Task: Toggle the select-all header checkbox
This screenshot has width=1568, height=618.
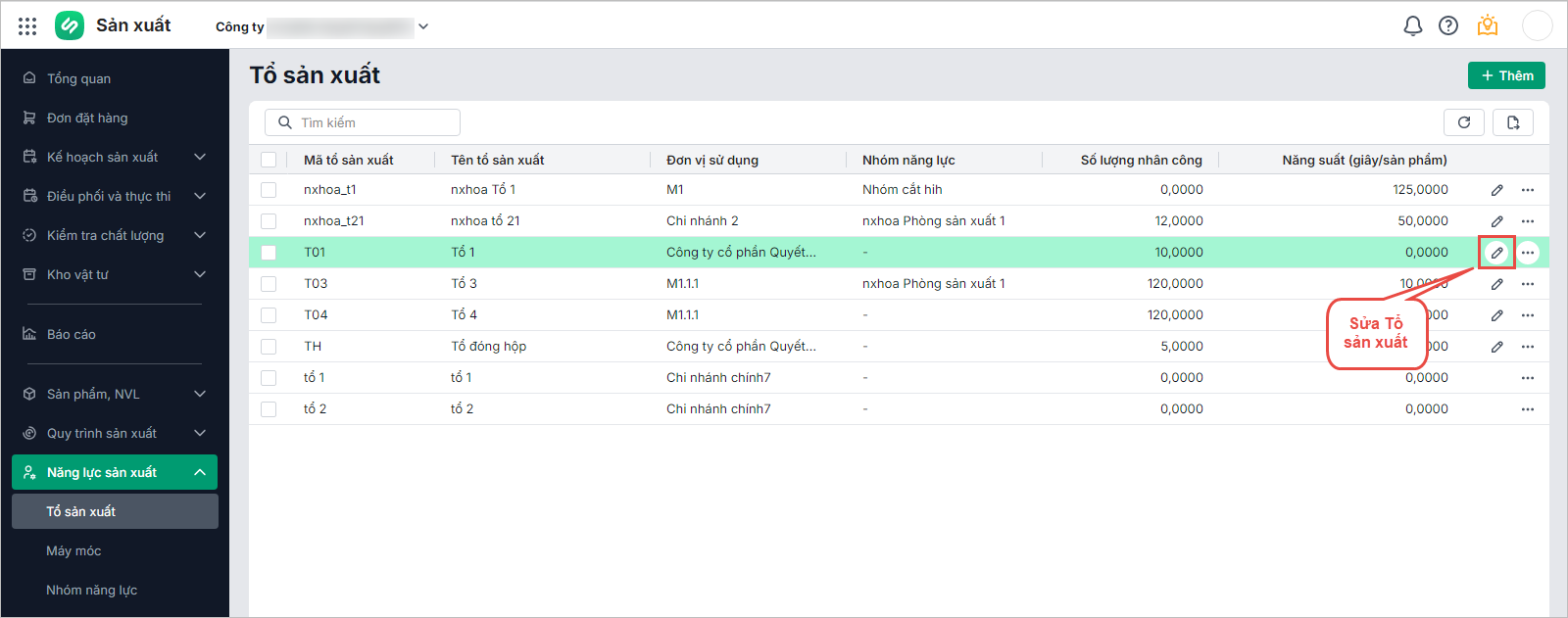Action: coord(269,160)
